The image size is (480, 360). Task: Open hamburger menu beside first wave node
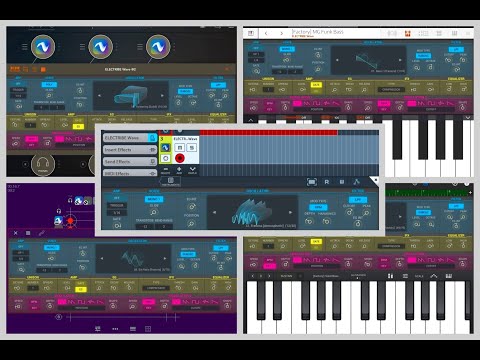tap(25, 47)
